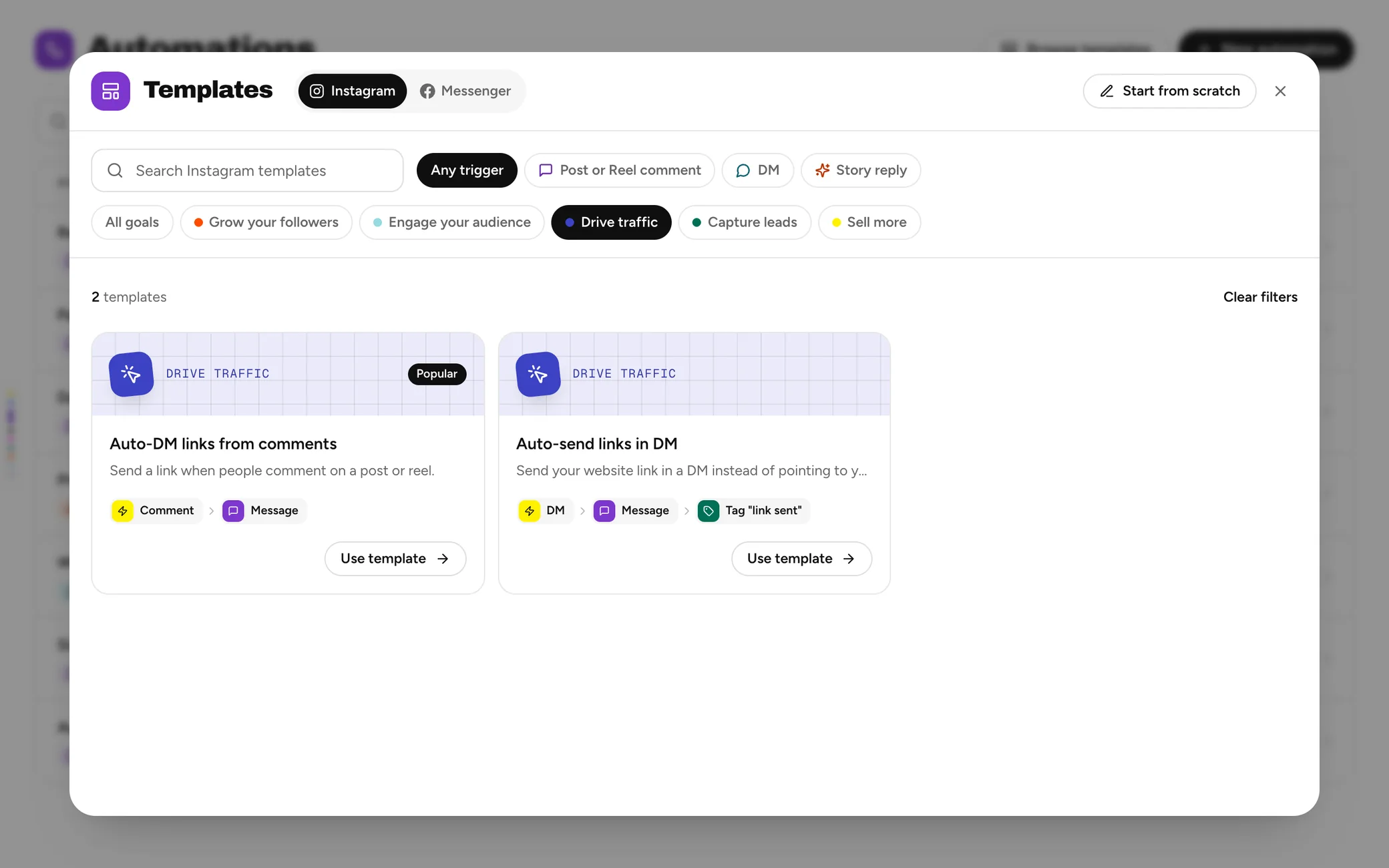Click the Auto-send links in DM description

(x=692, y=471)
